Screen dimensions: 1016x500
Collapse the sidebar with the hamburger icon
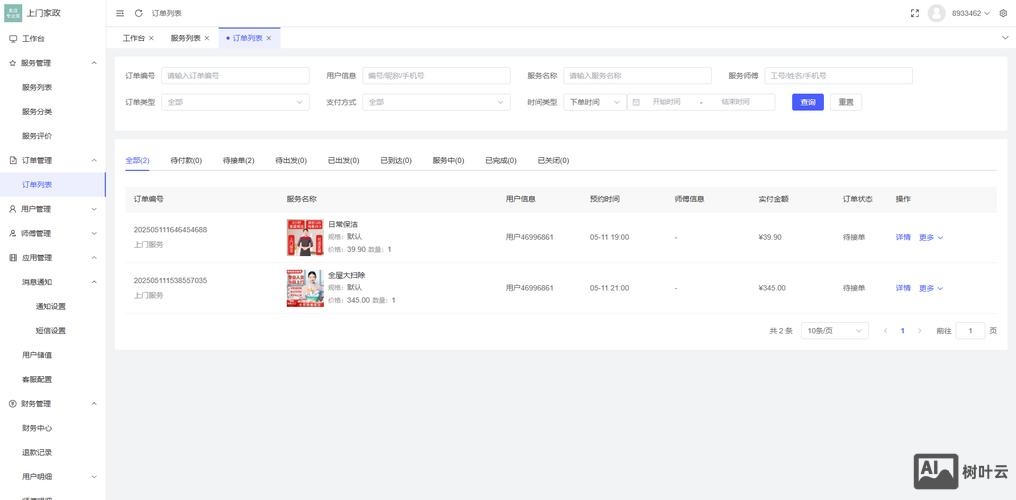[120, 13]
